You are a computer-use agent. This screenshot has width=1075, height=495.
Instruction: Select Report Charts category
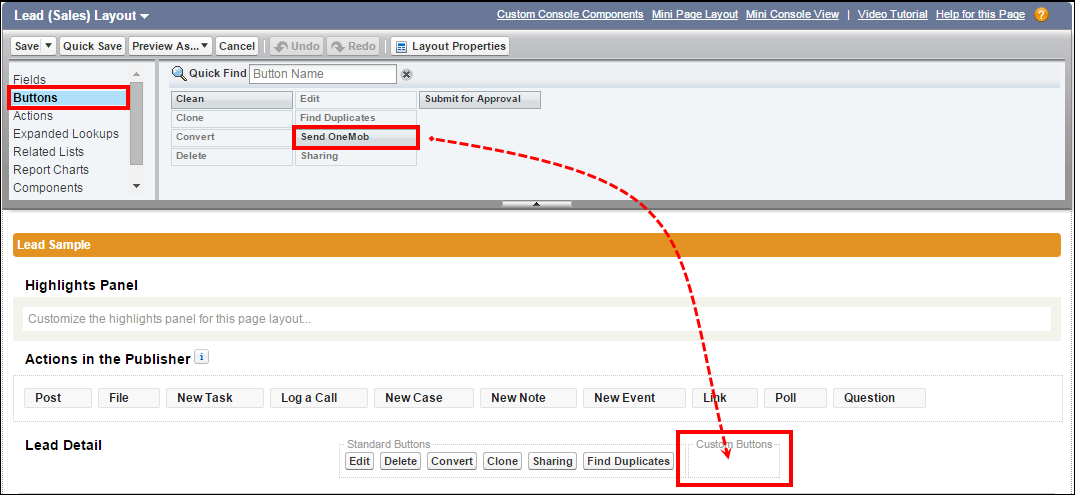coord(51,169)
